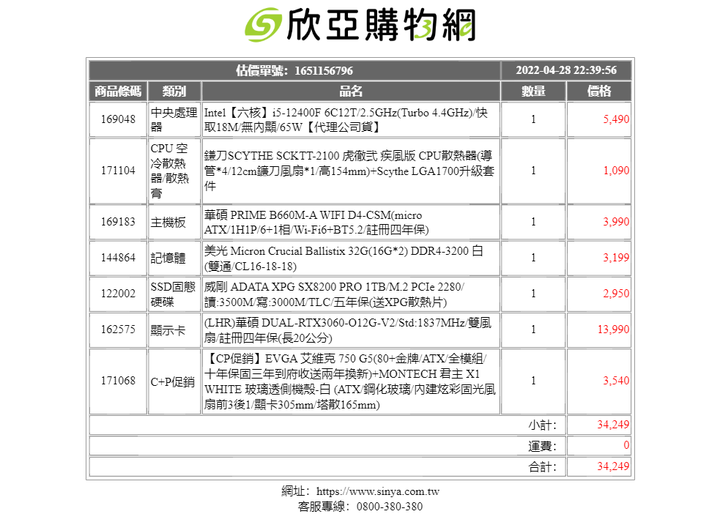Select product barcode 171104

118,171
